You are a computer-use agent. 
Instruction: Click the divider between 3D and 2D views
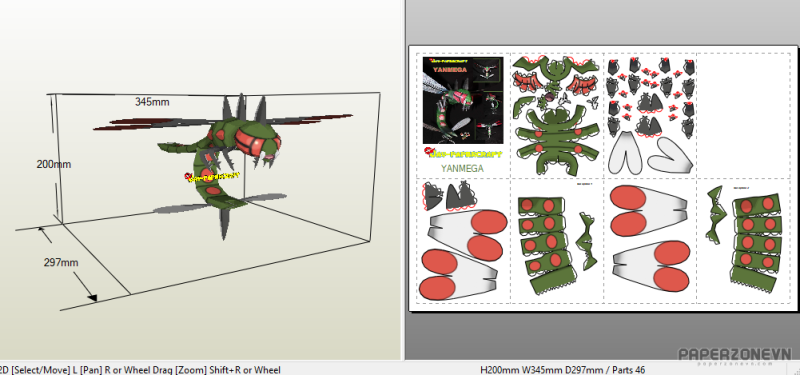(403, 180)
